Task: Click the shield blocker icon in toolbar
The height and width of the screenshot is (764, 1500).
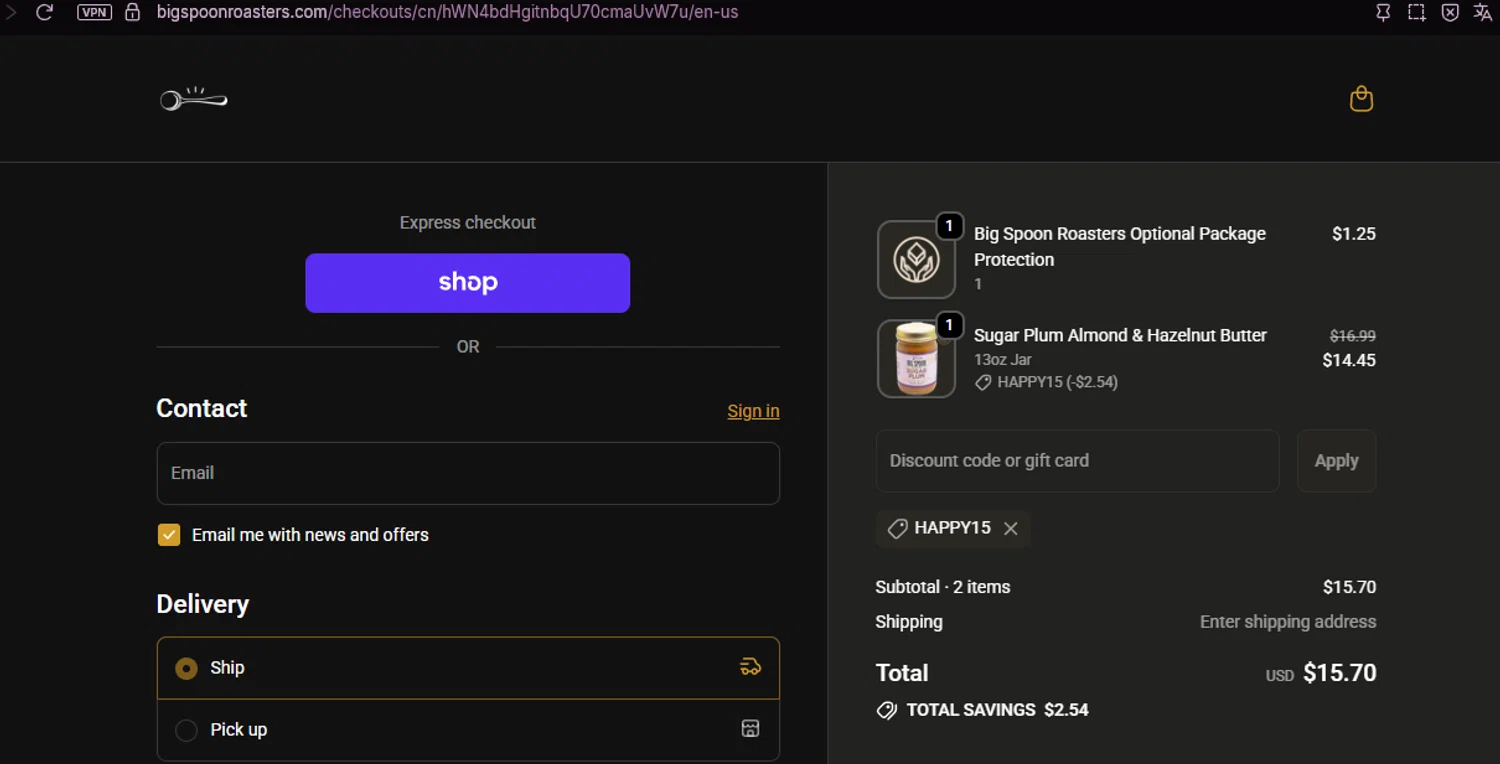Action: [x=1450, y=13]
